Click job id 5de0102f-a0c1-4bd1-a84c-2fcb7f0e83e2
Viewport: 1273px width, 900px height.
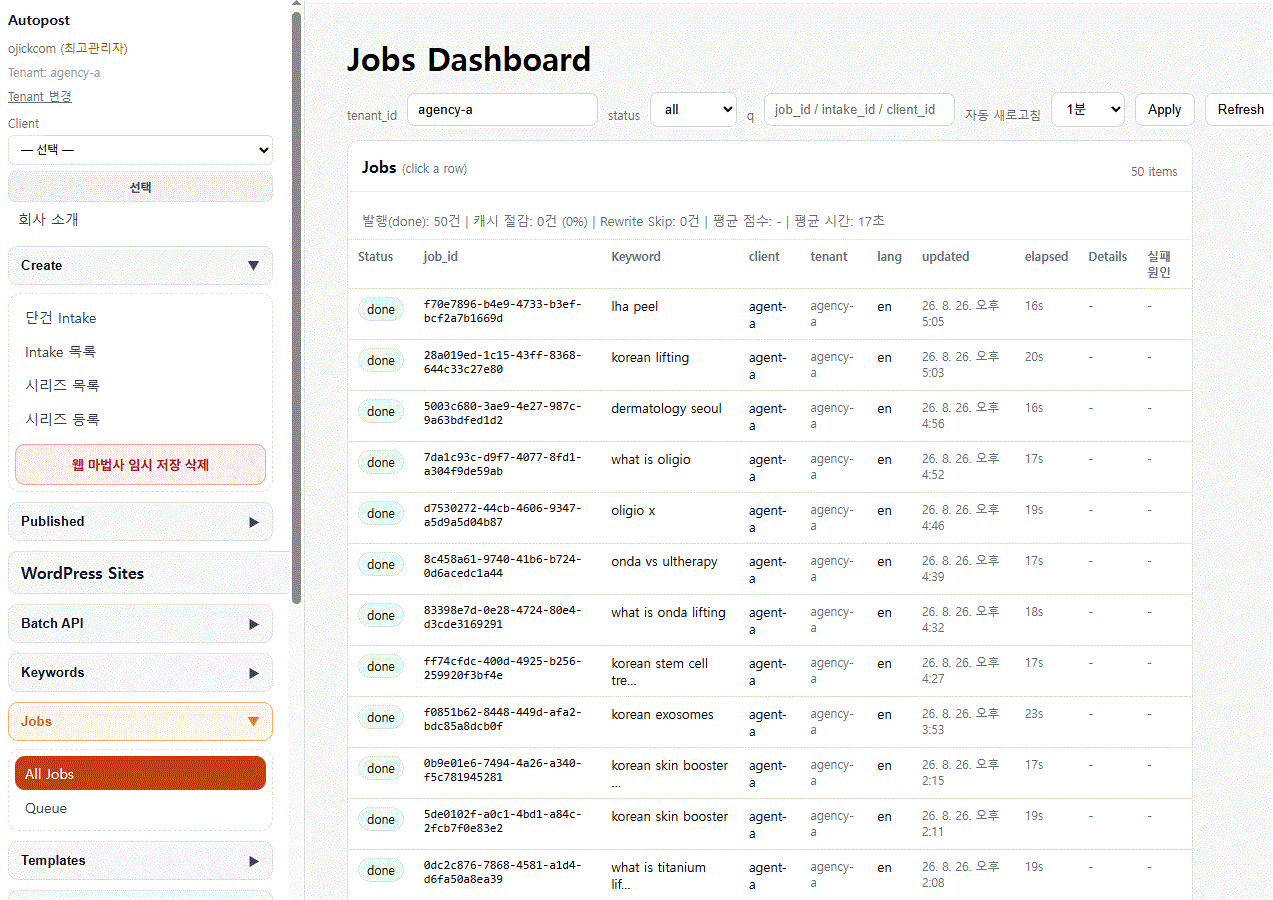[x=502, y=821]
